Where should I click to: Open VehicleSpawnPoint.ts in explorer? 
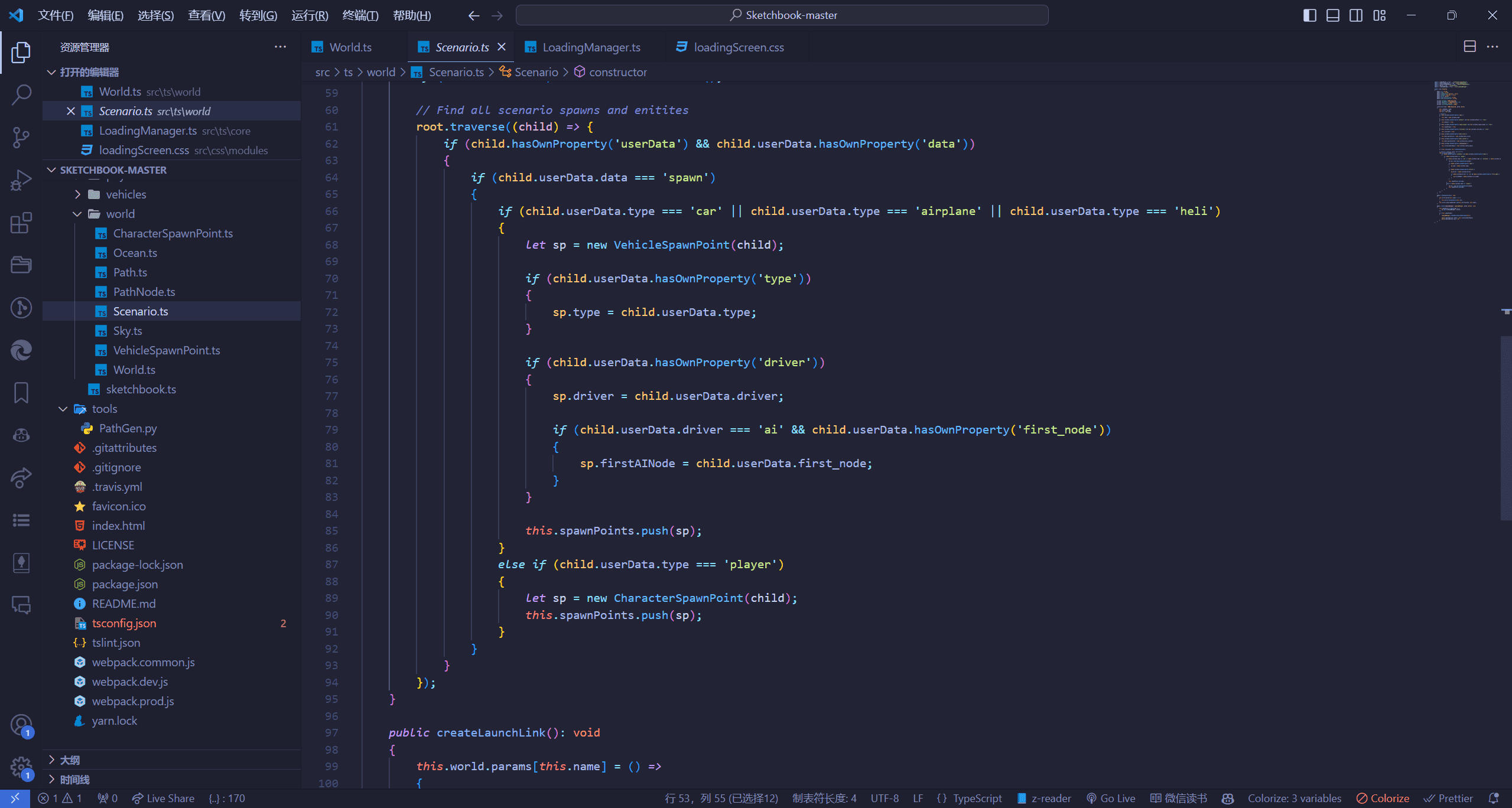[x=171, y=350]
